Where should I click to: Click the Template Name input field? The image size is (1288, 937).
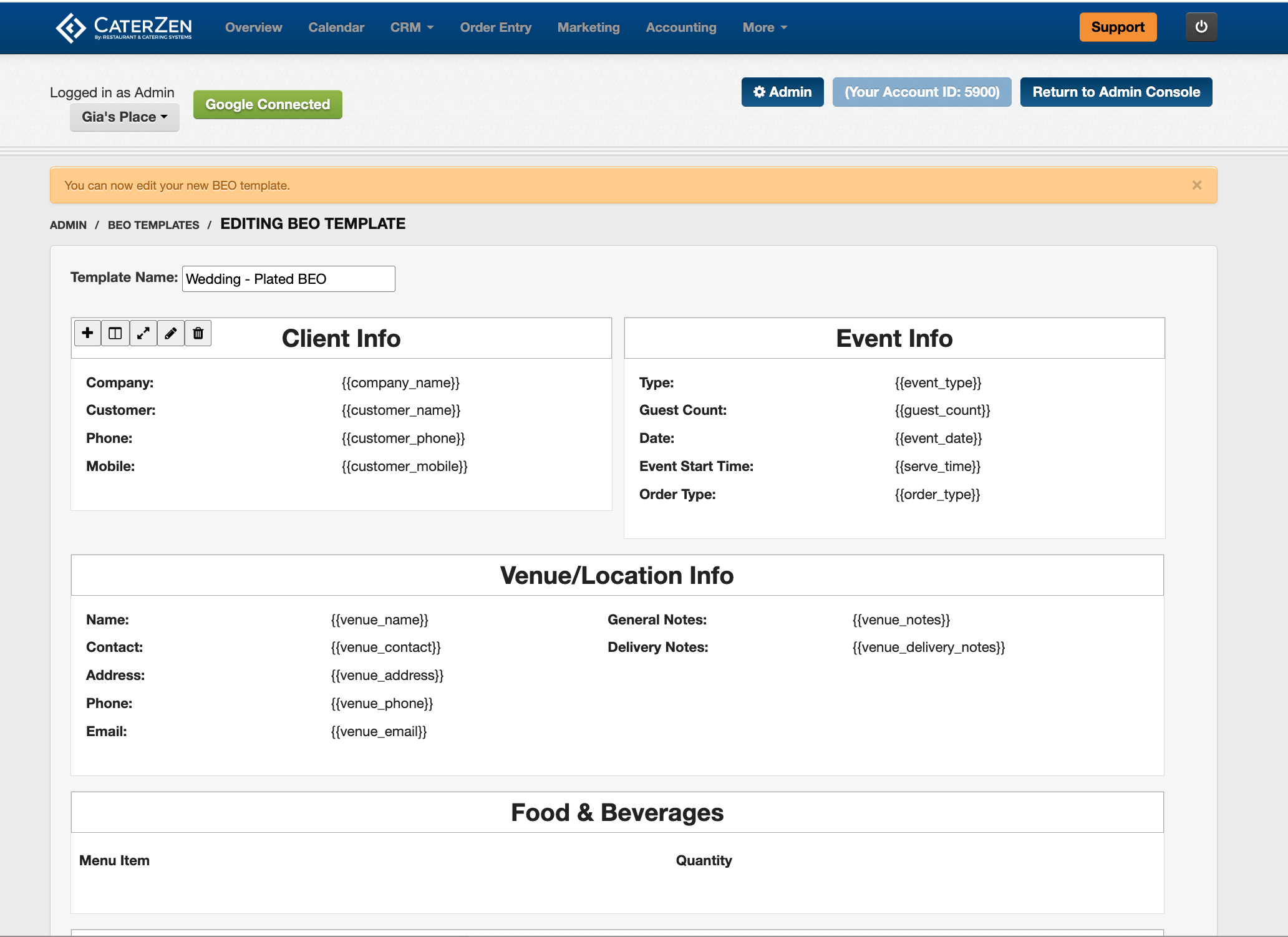tap(288, 279)
